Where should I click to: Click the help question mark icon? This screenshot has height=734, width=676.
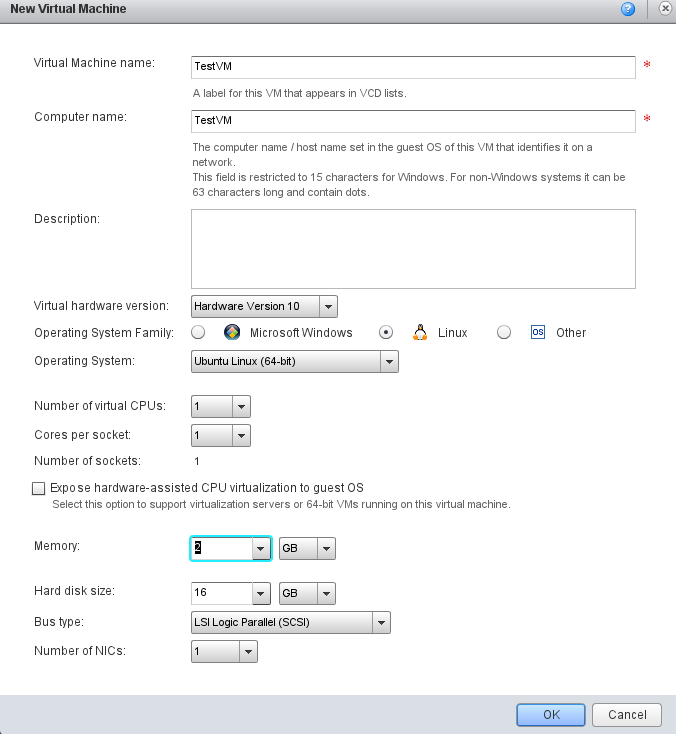click(628, 9)
